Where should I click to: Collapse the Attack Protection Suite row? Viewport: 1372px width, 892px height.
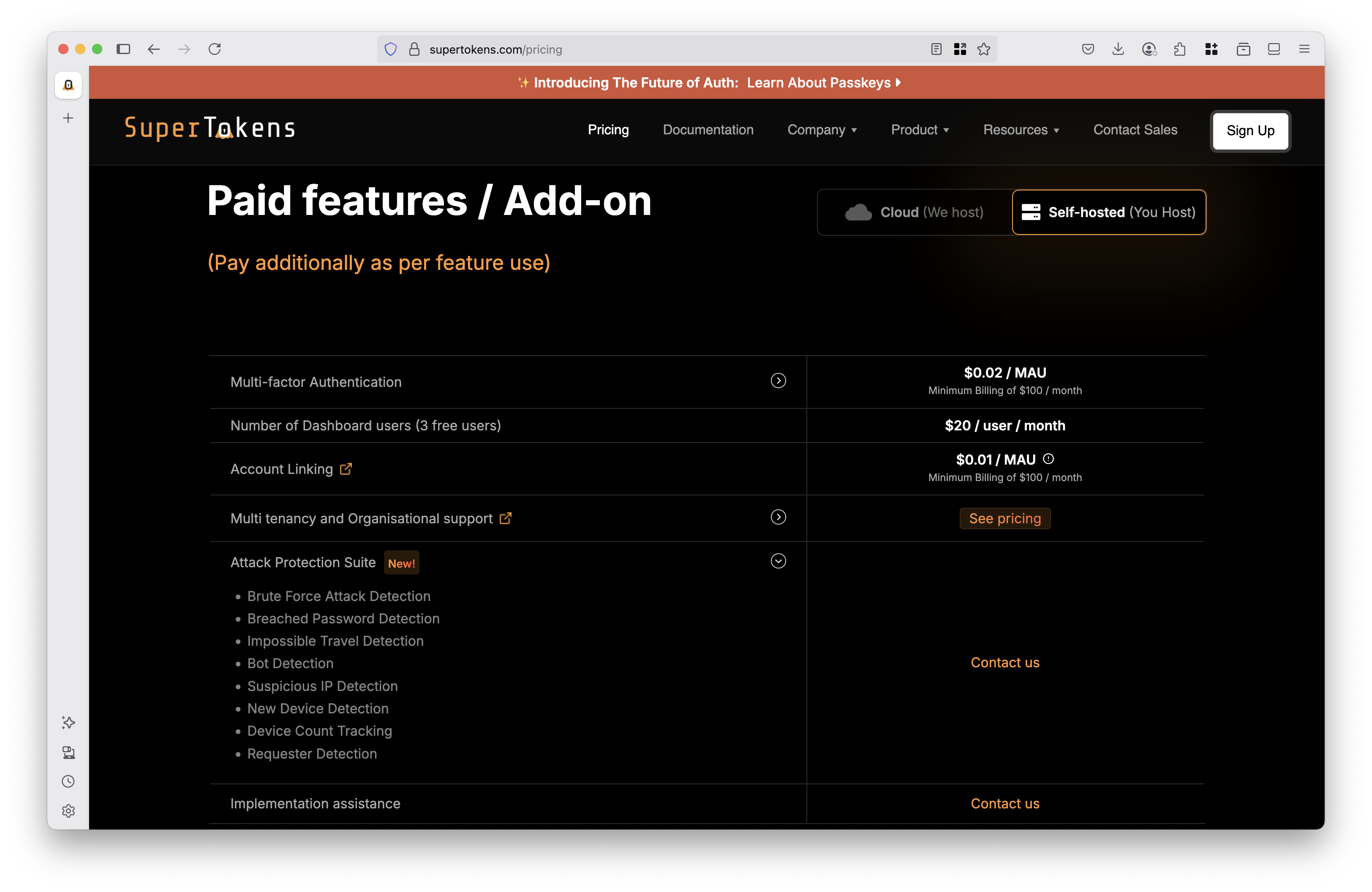click(x=778, y=561)
